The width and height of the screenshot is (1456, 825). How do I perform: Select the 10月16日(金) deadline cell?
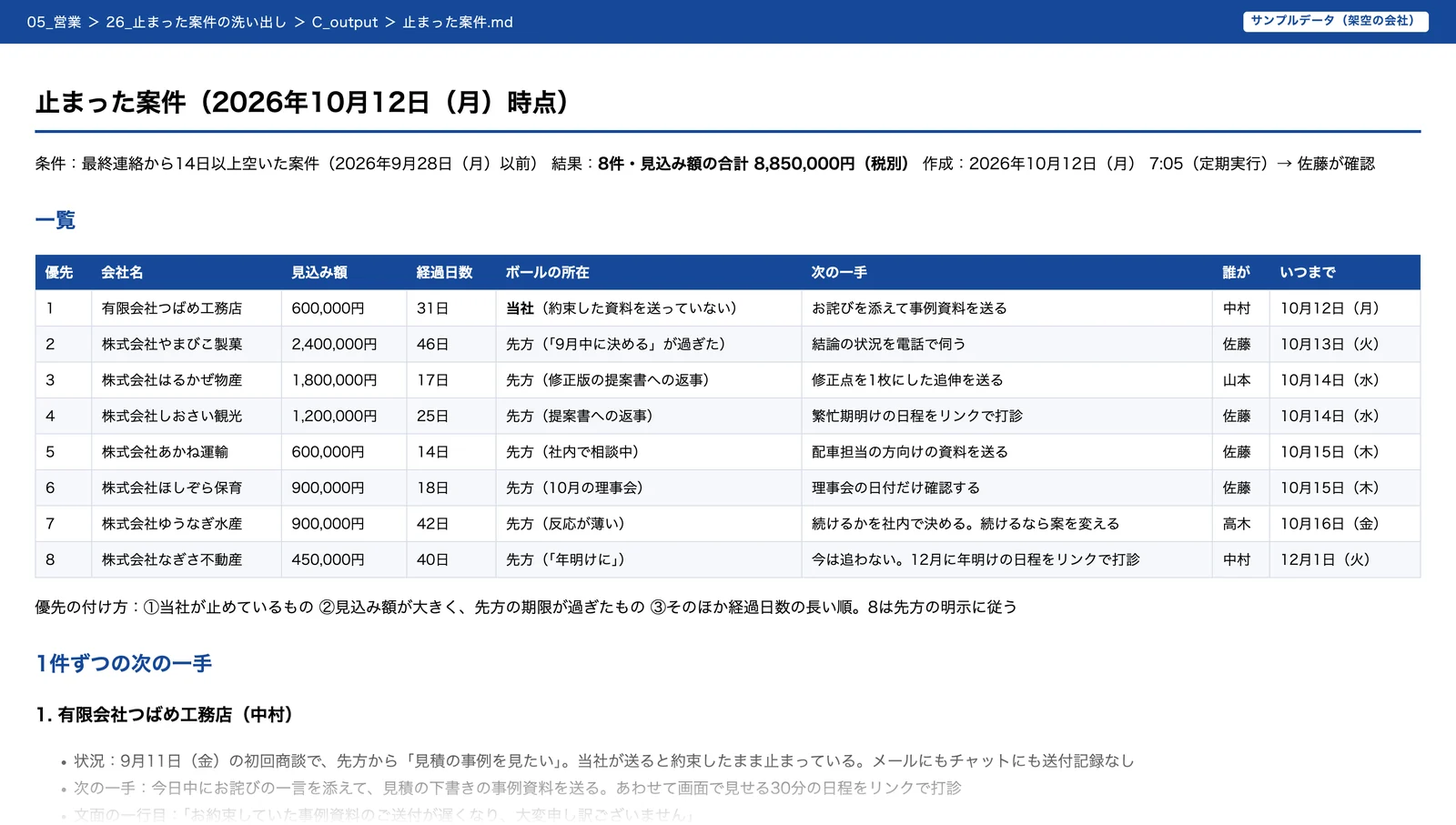pyautogui.click(x=1344, y=524)
